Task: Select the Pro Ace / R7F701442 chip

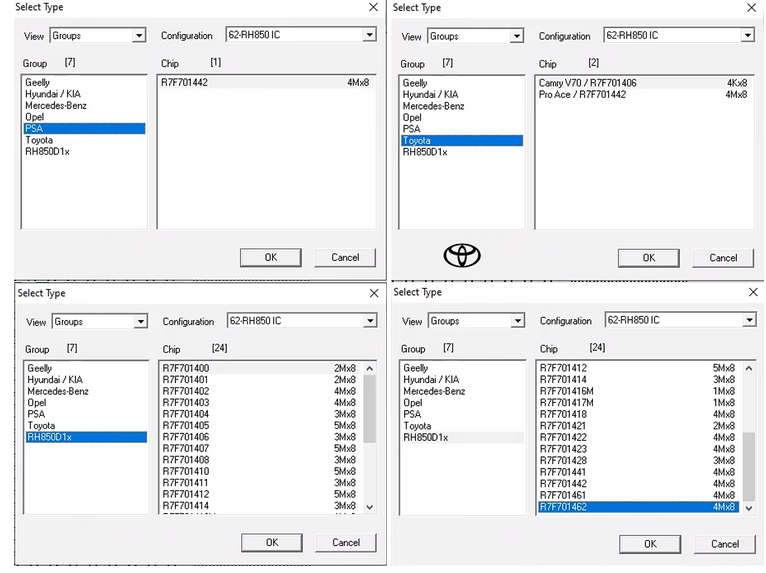Action: (x=582, y=95)
